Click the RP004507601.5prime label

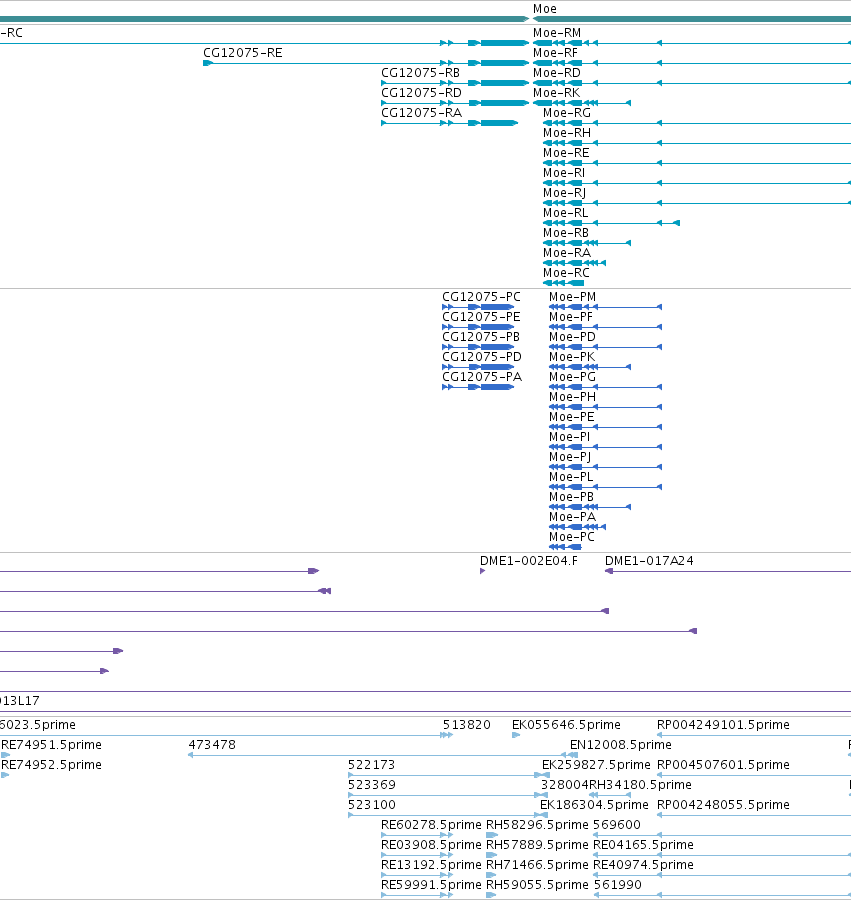723,766
